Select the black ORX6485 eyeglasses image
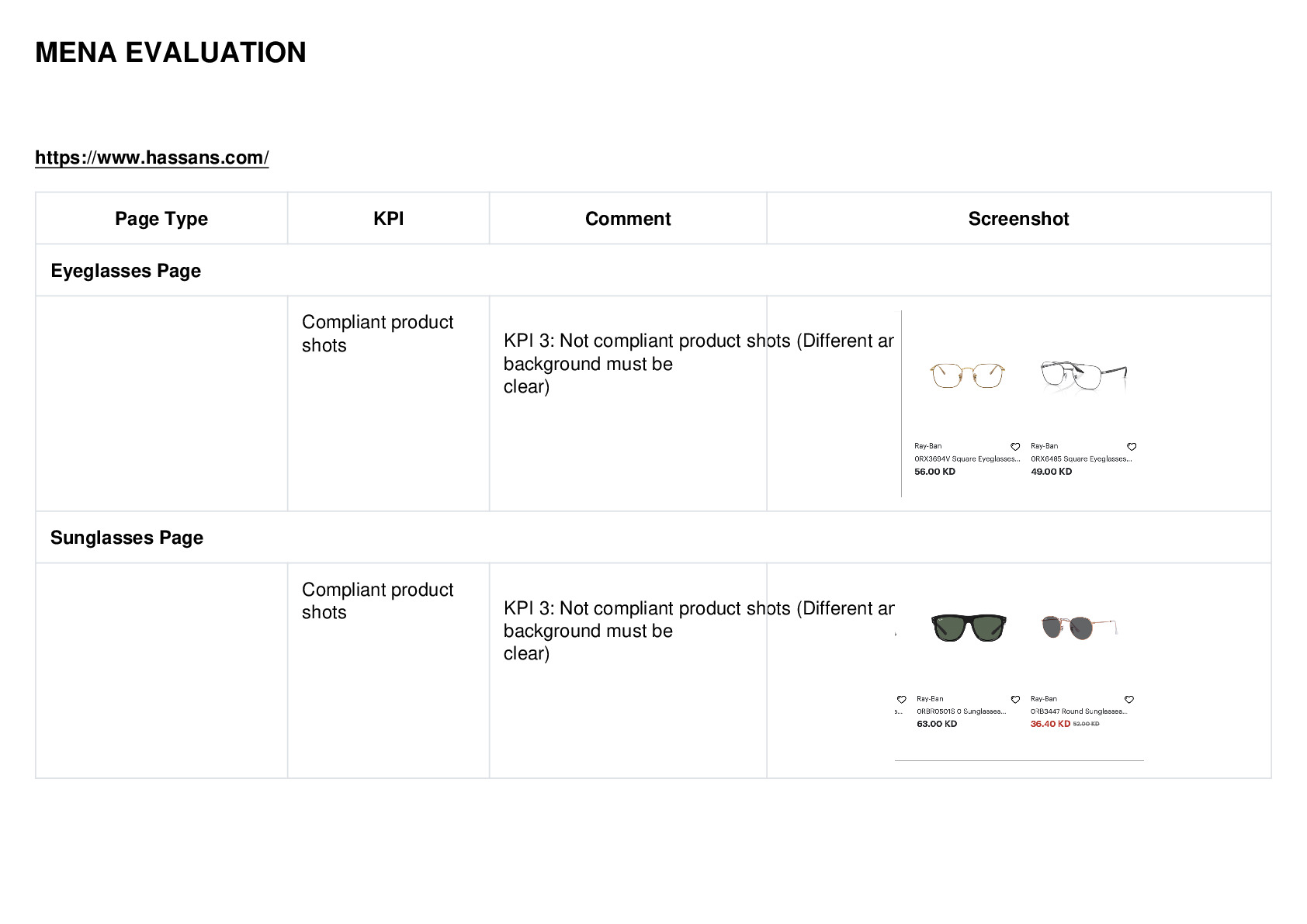This screenshot has height=924, width=1307. 1083,375
